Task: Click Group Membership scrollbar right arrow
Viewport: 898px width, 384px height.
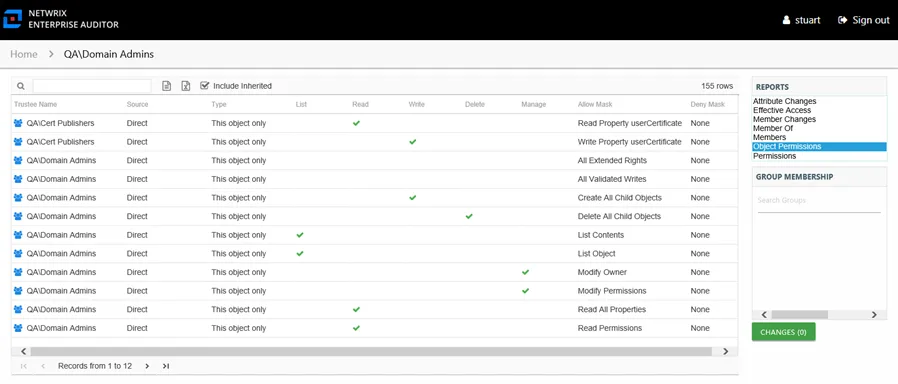Action: point(874,315)
